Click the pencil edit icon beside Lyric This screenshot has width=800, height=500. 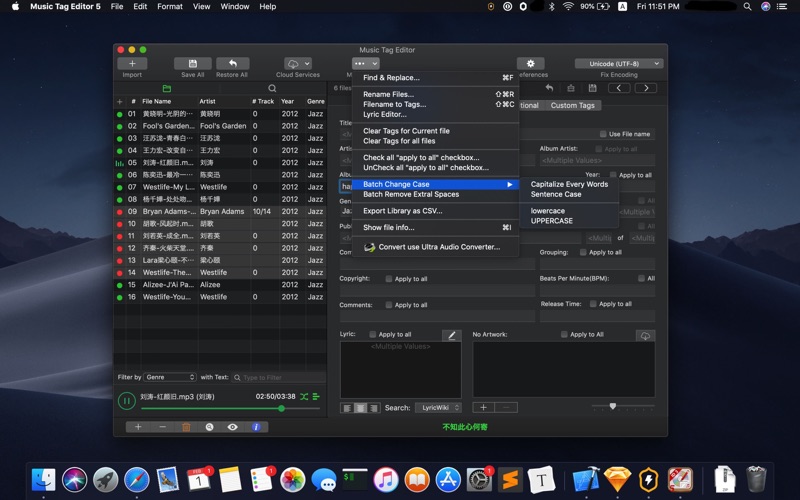pos(451,335)
